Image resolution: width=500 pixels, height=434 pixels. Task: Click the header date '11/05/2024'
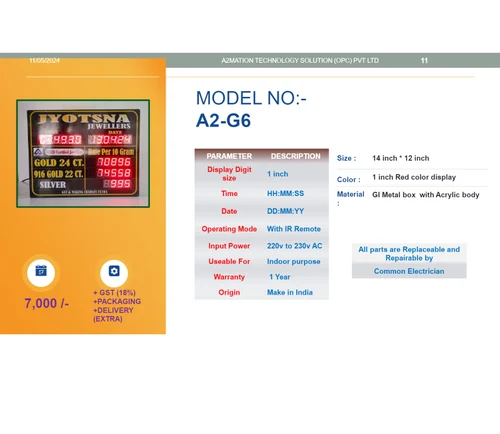coord(44,61)
